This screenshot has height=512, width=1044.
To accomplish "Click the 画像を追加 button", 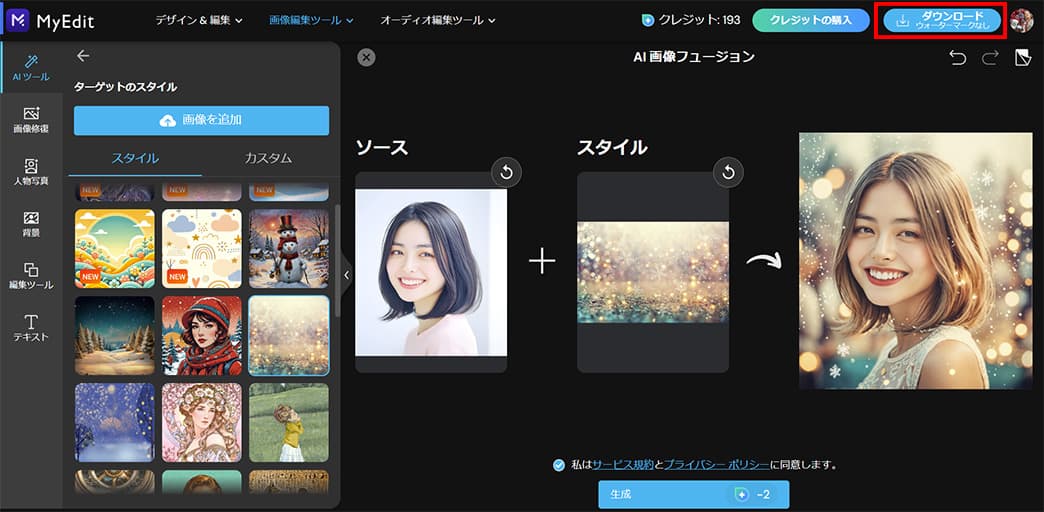I will pos(202,121).
